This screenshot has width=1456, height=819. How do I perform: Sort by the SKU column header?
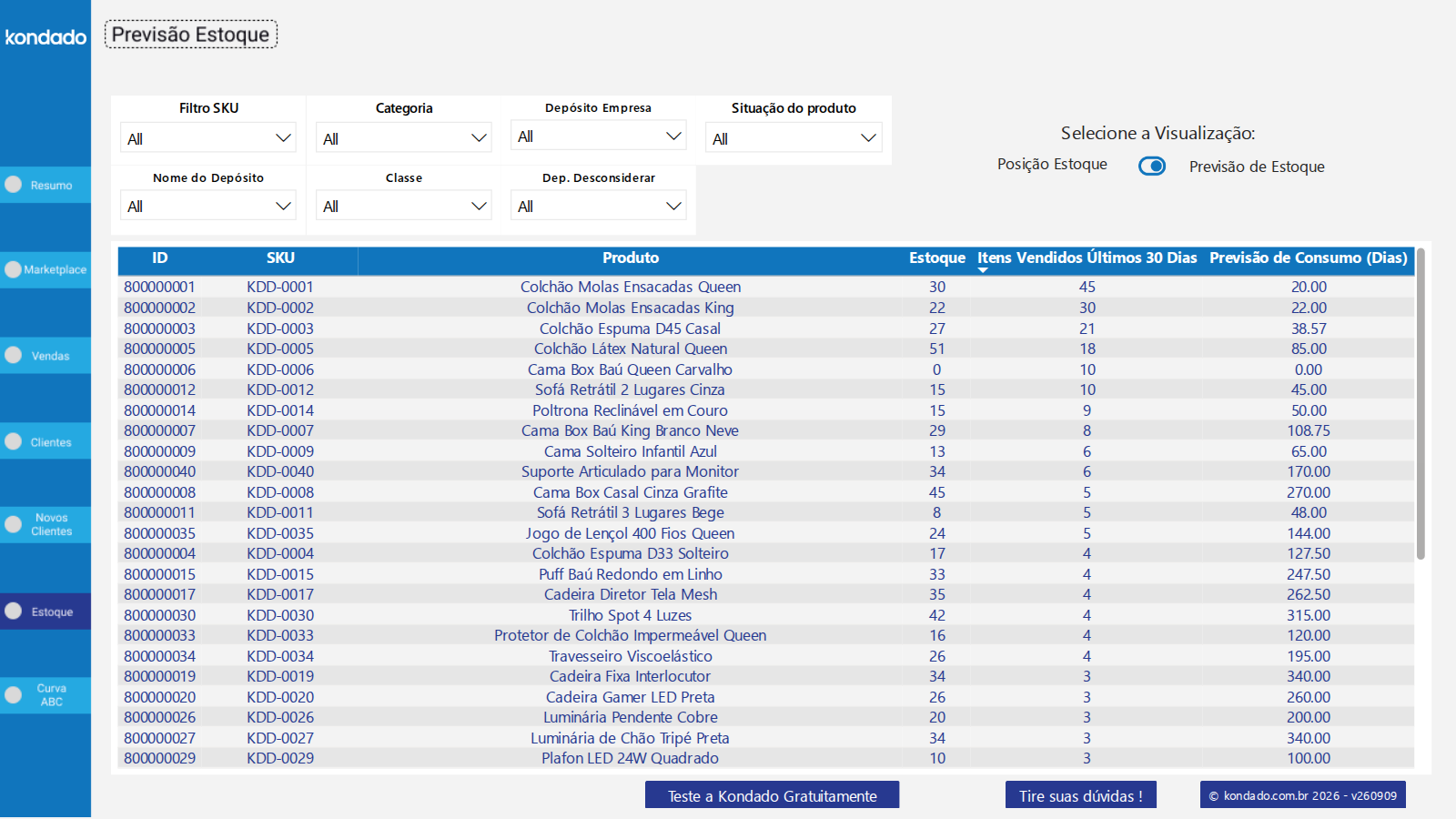(280, 258)
